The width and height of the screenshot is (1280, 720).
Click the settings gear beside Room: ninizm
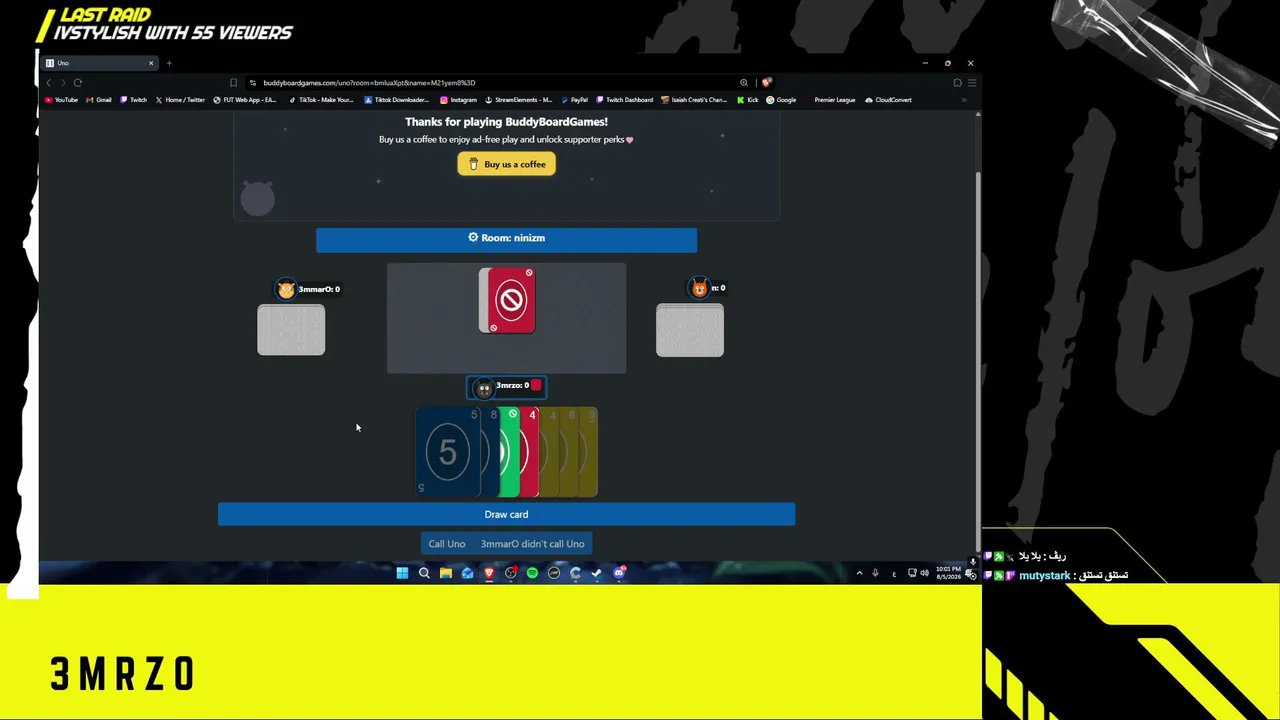[473, 238]
